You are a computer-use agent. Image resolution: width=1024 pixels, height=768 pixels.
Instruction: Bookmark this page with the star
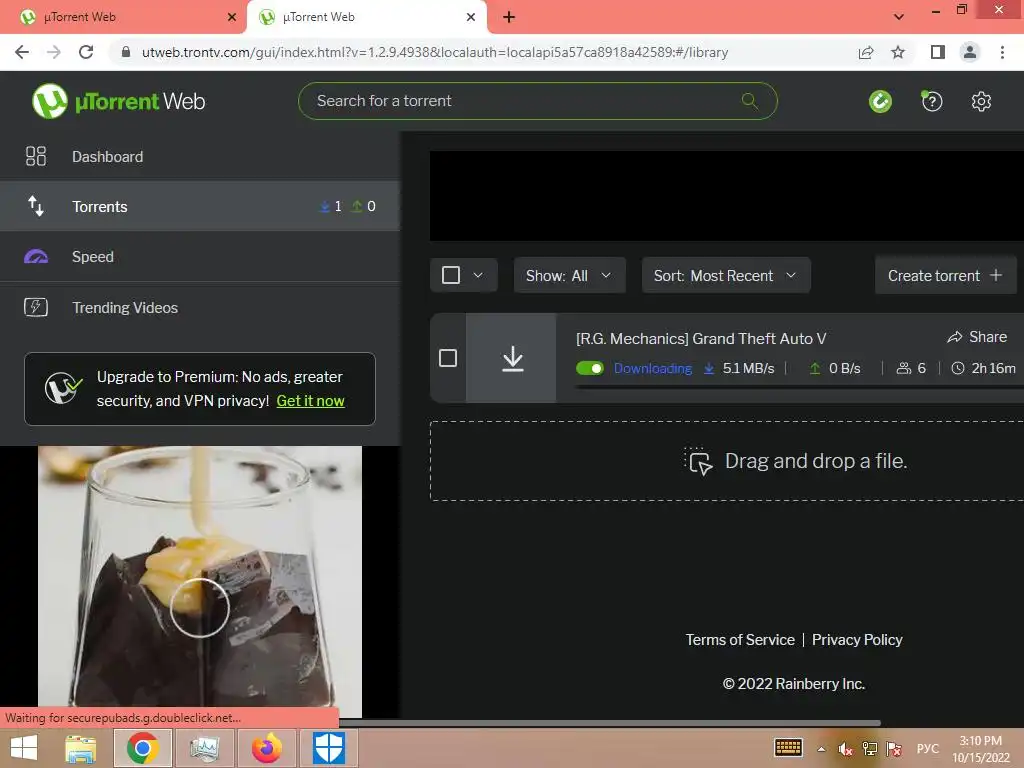click(x=898, y=52)
